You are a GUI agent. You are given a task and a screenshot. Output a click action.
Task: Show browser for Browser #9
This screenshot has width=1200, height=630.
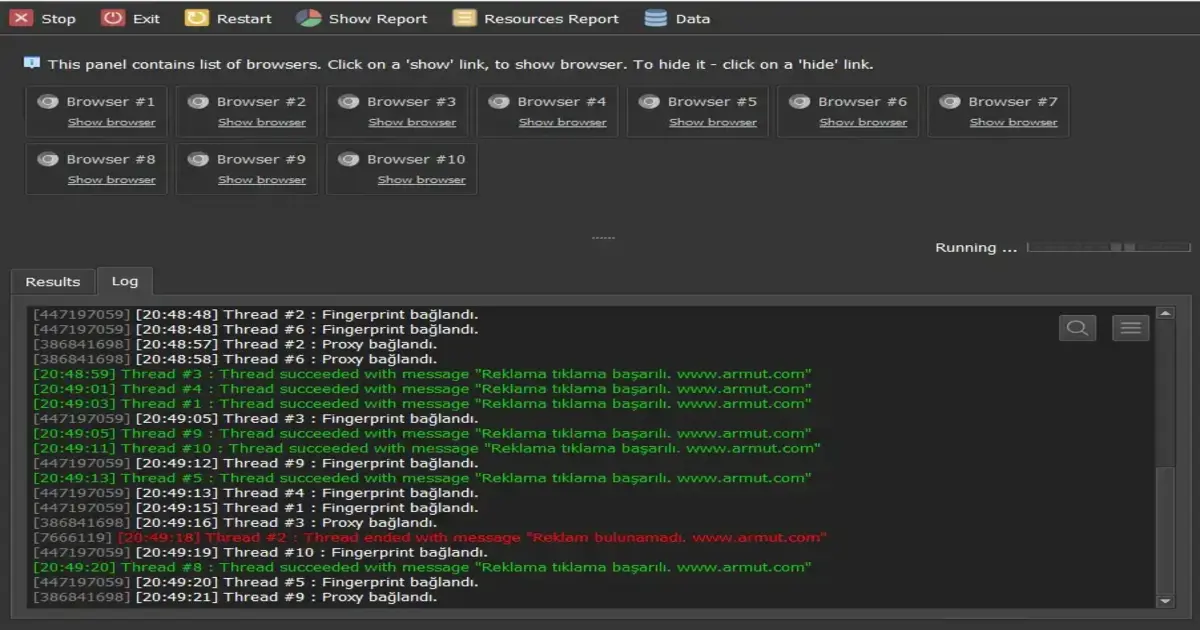[262, 180]
